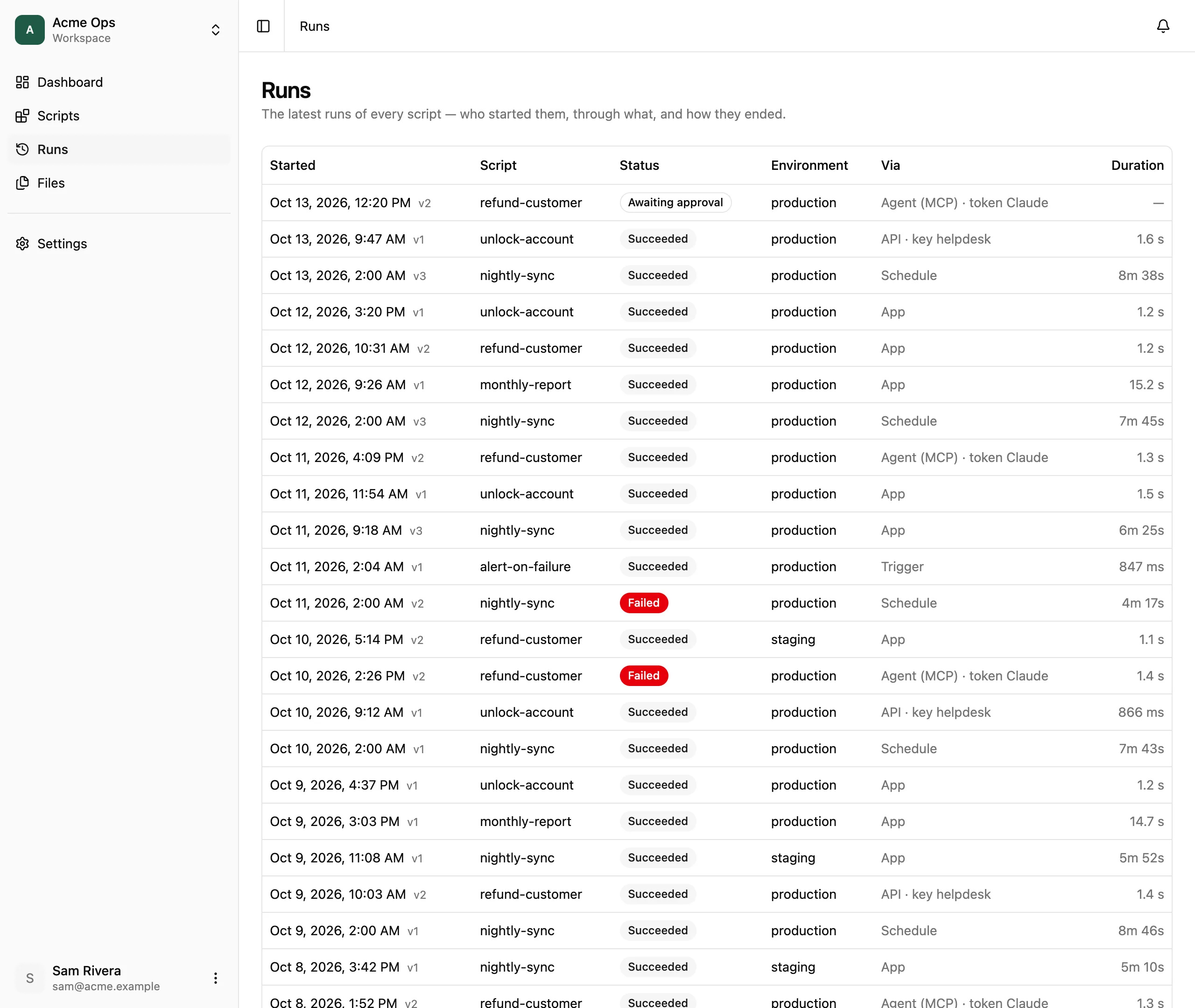Toggle the sidebar panel icon
The image size is (1195, 1008).
[263, 26]
